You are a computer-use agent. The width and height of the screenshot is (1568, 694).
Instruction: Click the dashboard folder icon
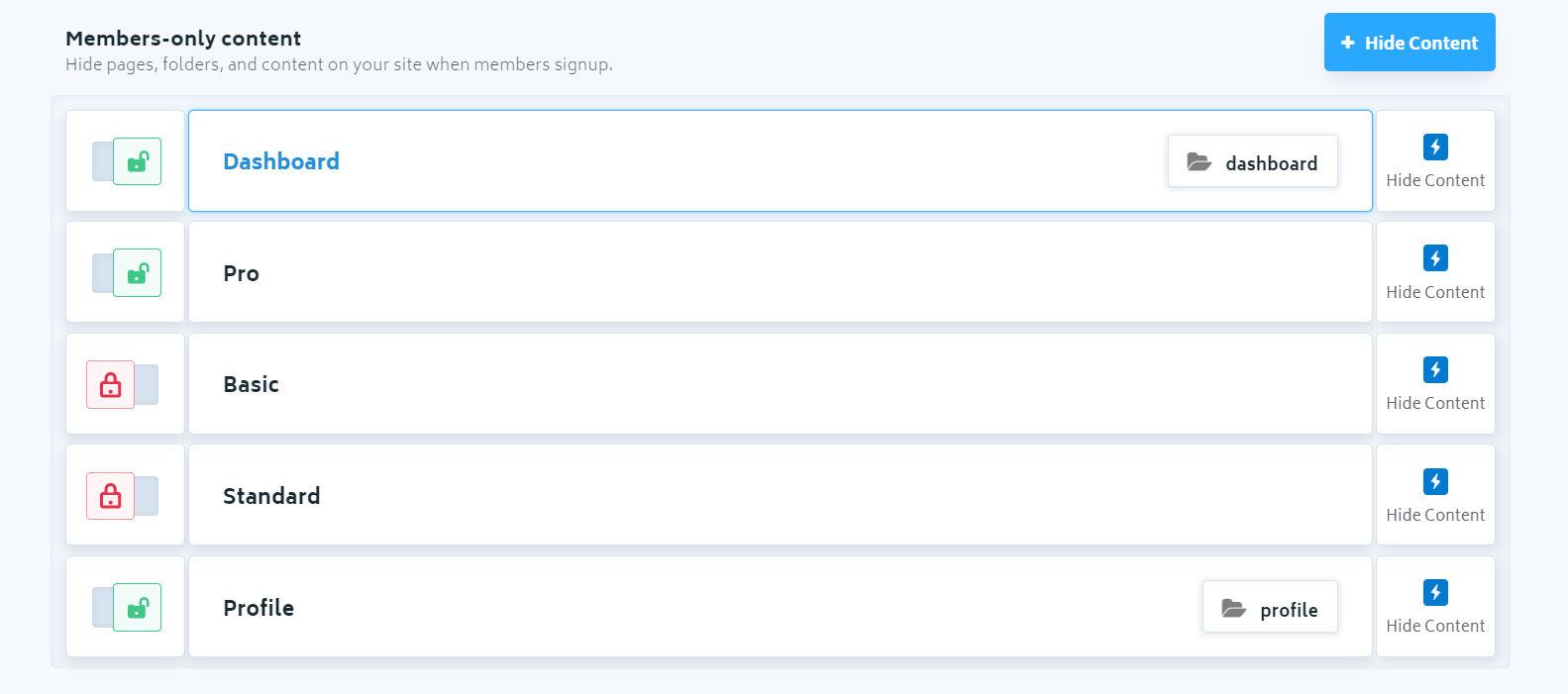[x=1199, y=162]
